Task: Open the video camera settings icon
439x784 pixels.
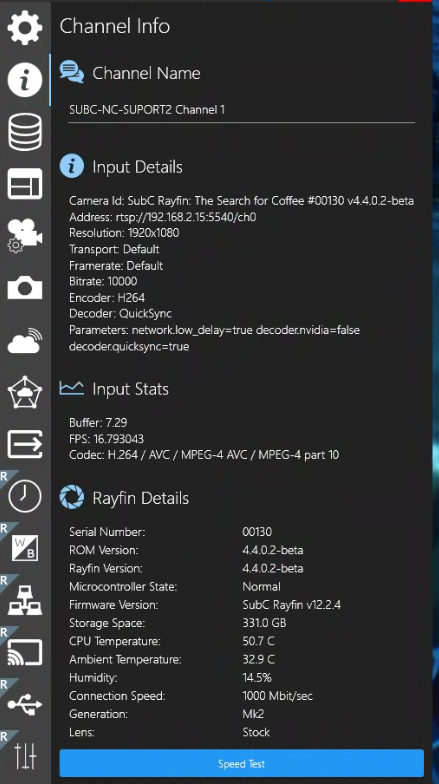Action: coord(24,236)
